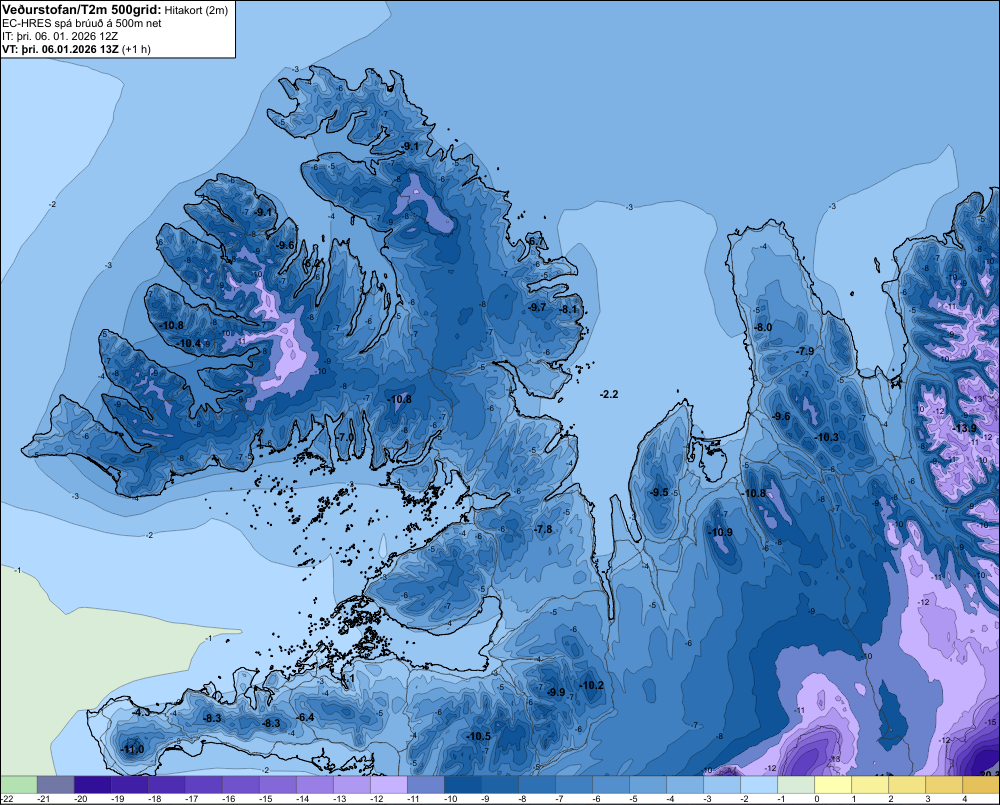Click the '-10.9' temperature label
This screenshot has width=1000, height=805.
point(721,533)
